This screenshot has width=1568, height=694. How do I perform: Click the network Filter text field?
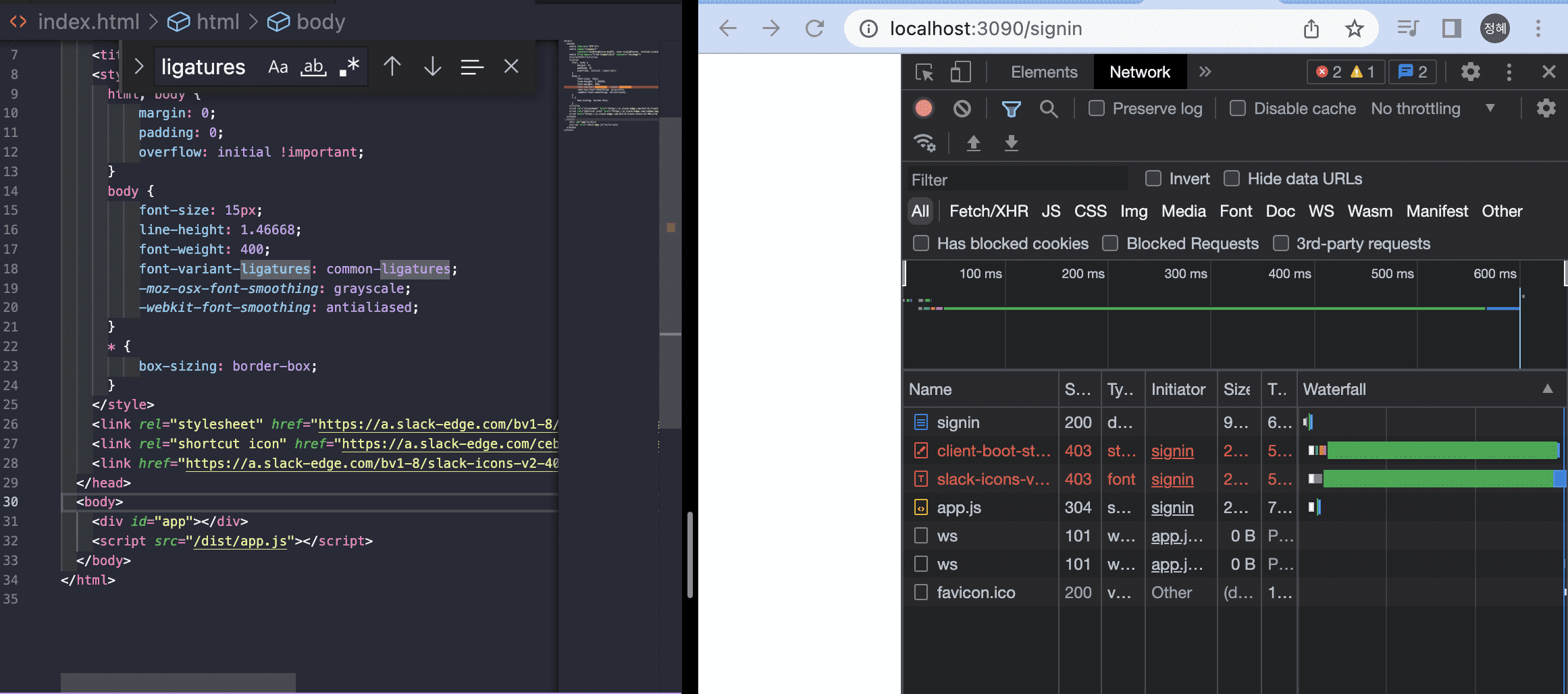tap(1016, 180)
